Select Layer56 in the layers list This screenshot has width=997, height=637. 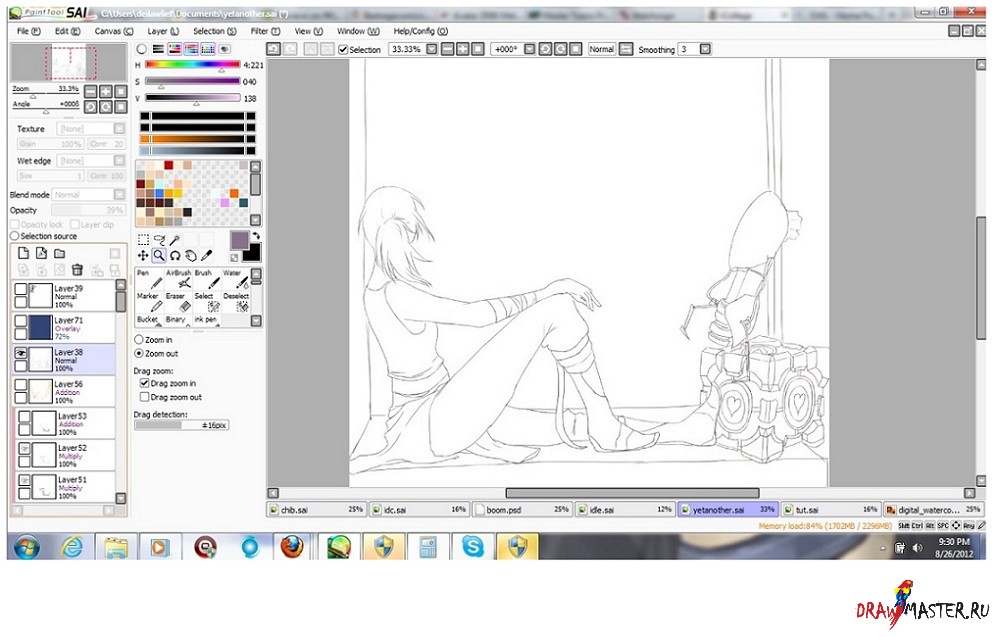click(64, 392)
